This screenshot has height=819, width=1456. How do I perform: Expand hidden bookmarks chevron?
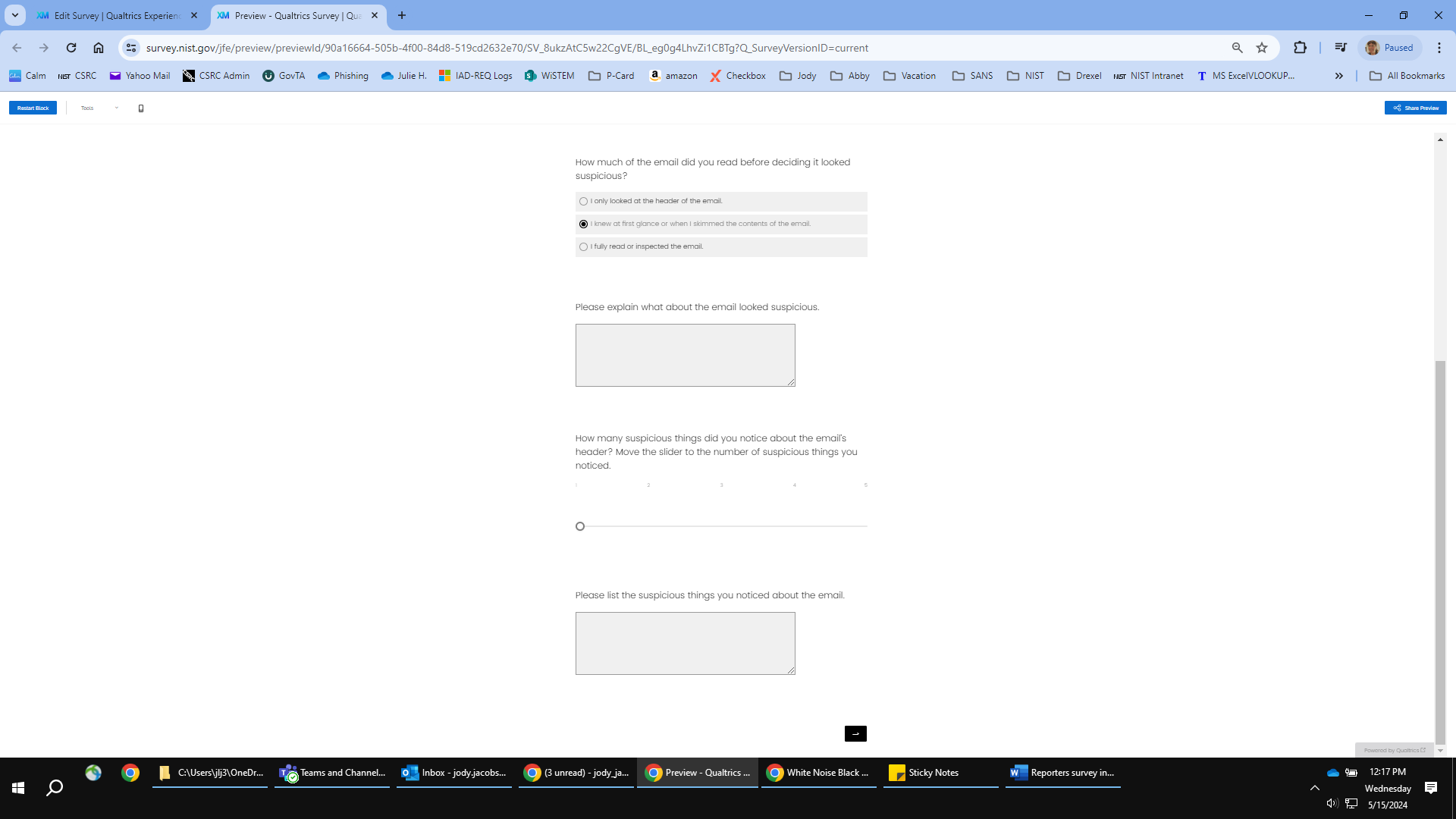1339,76
